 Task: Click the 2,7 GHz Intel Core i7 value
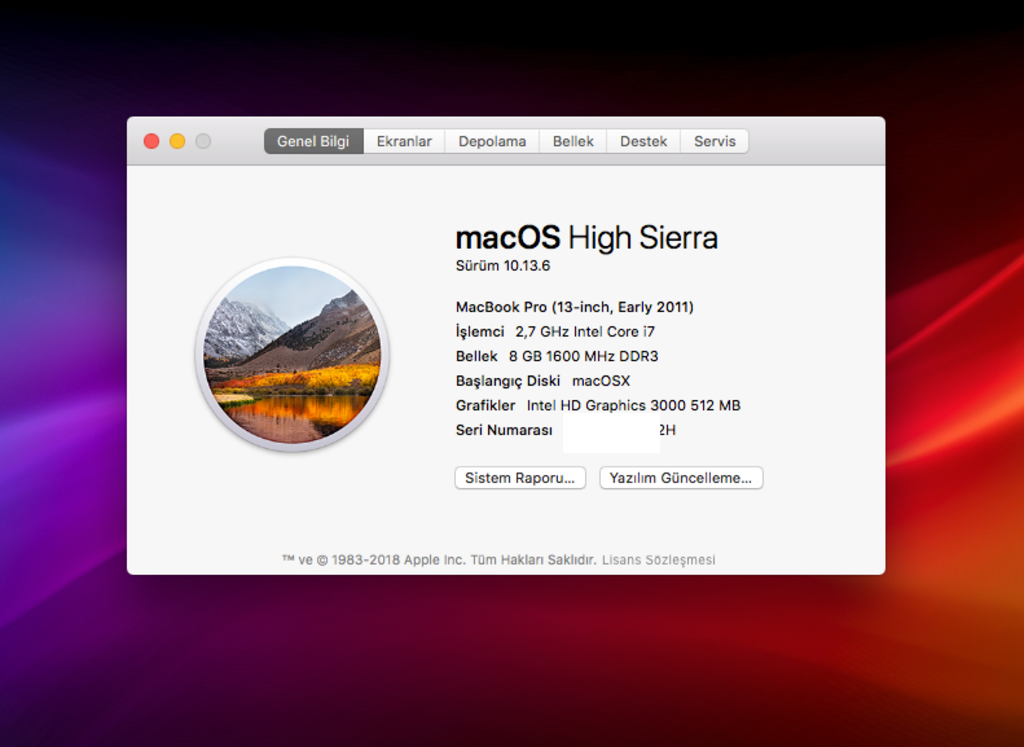click(x=585, y=332)
